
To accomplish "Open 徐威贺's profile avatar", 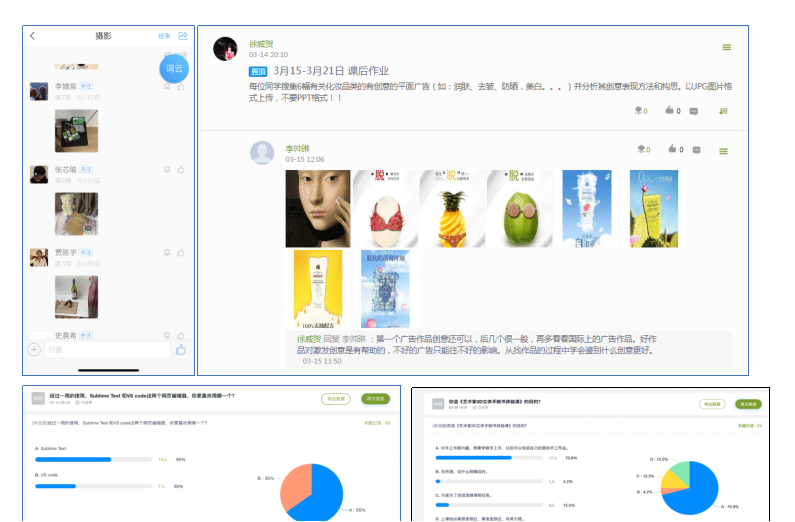I will (x=226, y=49).
